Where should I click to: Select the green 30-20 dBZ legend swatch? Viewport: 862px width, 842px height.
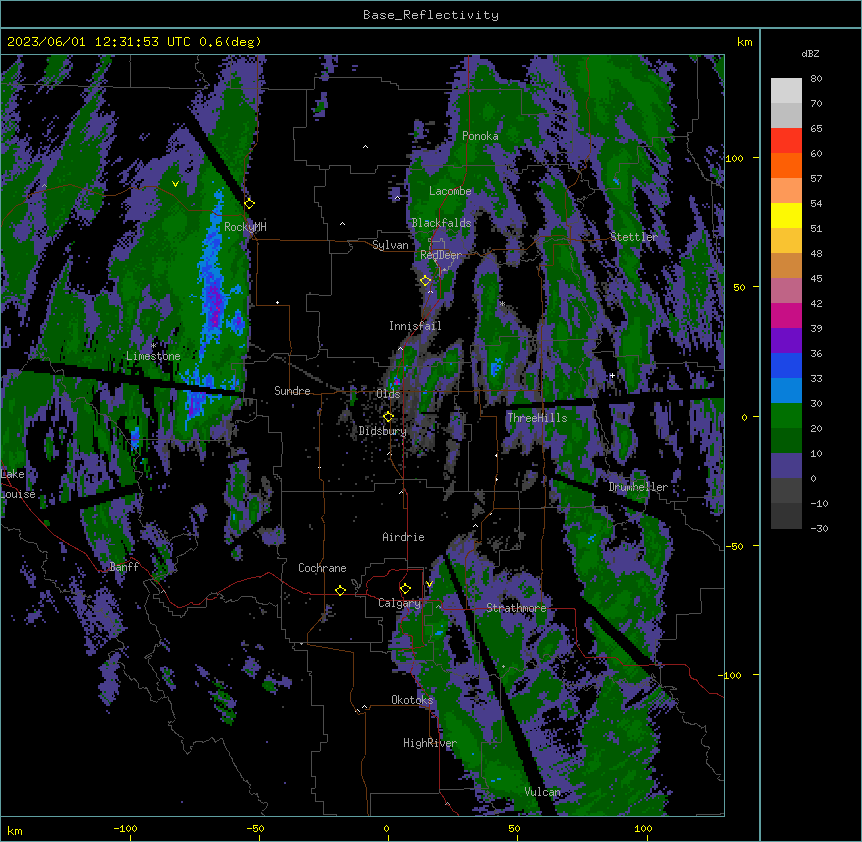(786, 416)
